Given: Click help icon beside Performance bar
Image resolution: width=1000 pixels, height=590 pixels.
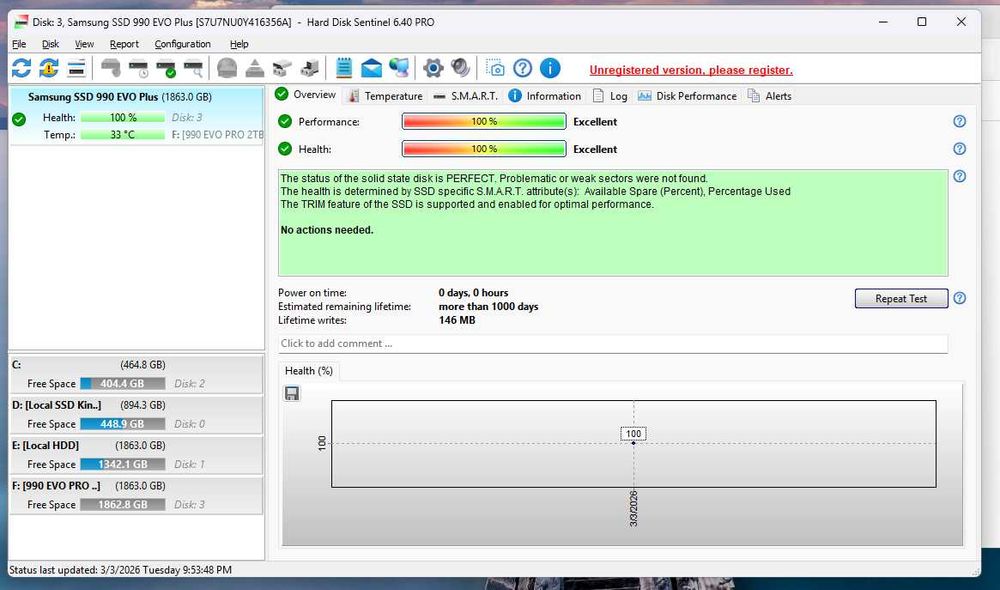Looking at the screenshot, I should pos(959,121).
